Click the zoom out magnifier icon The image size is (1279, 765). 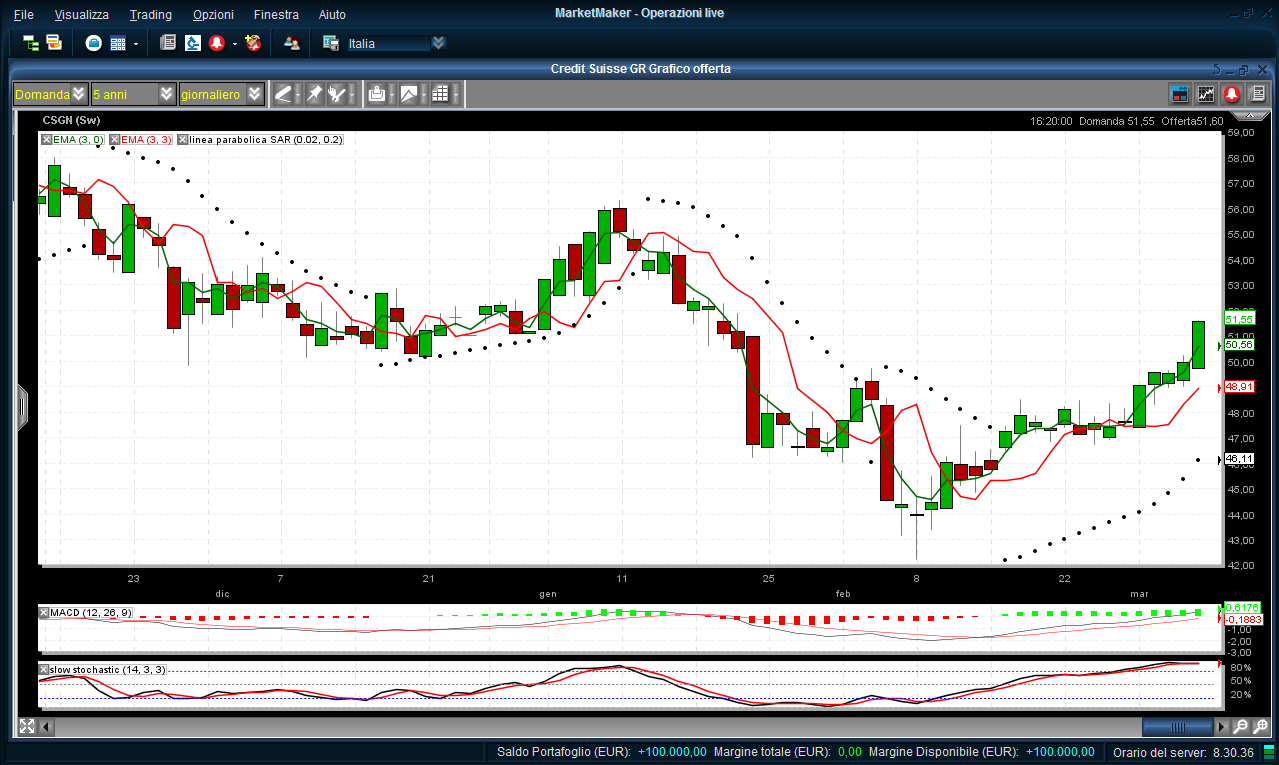pos(1240,727)
